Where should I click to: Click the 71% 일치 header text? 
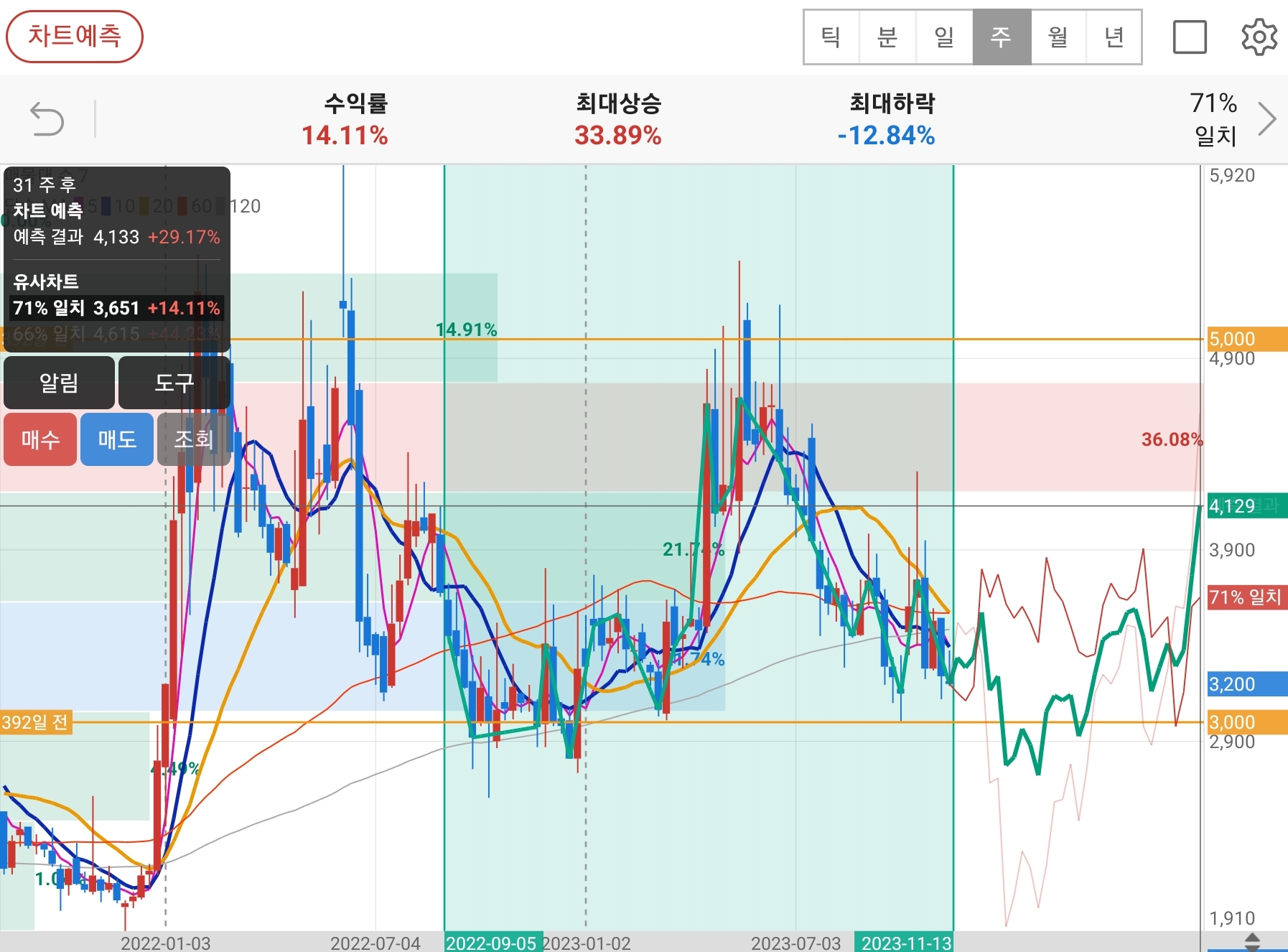(x=1214, y=119)
